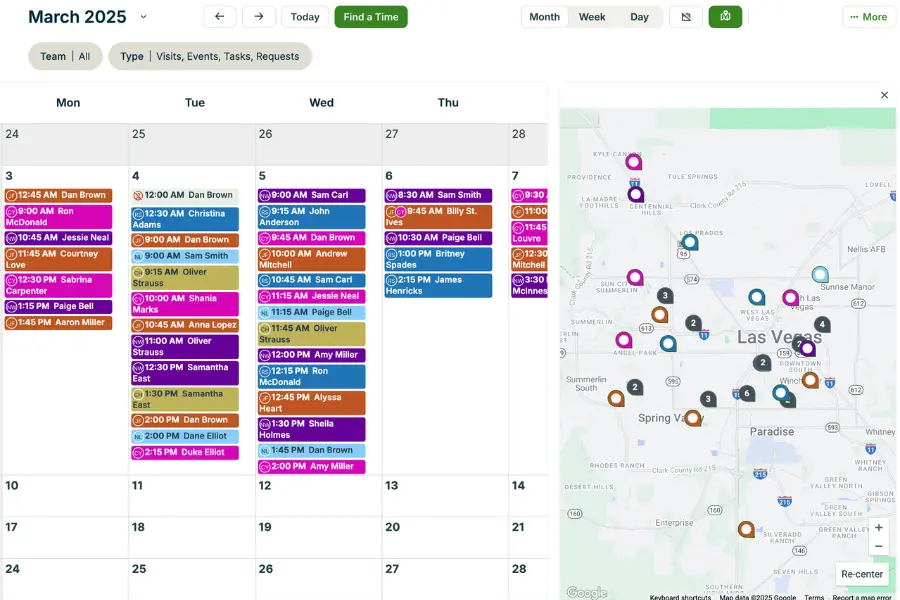900x600 pixels.
Task: Click the Find a Time button
Action: pos(371,17)
